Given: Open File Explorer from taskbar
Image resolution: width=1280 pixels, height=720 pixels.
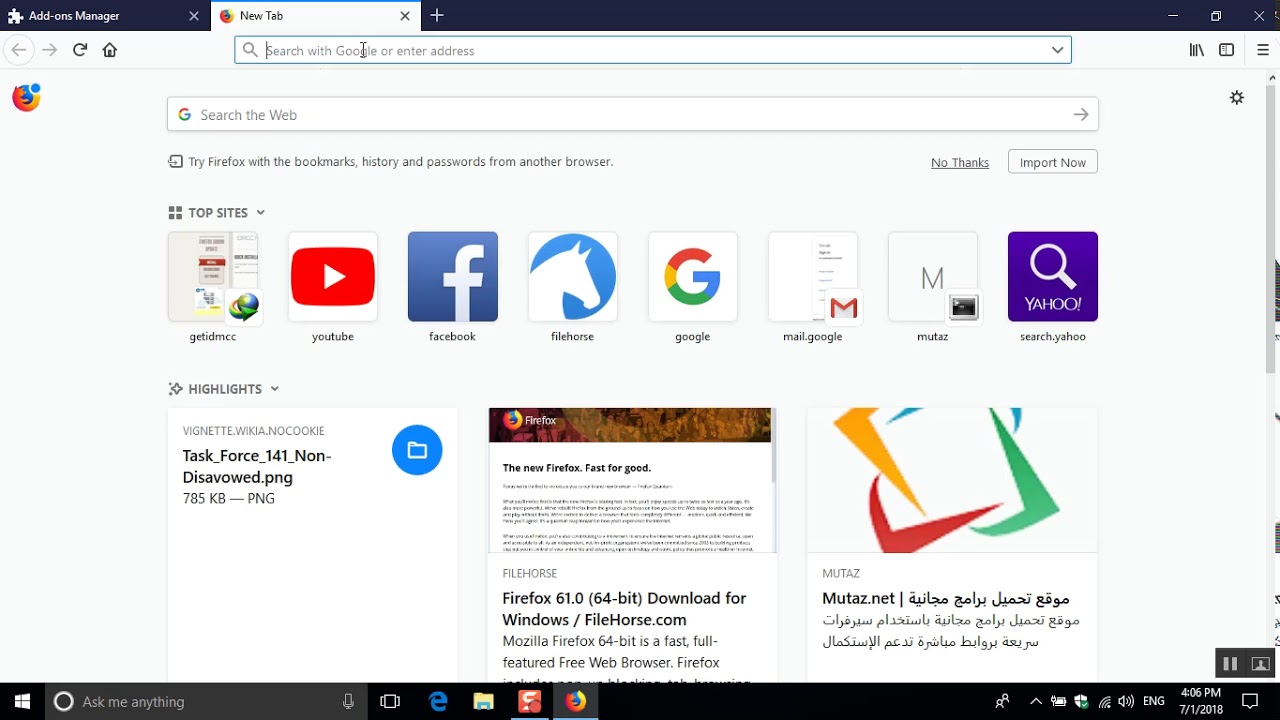Looking at the screenshot, I should click(x=484, y=701).
